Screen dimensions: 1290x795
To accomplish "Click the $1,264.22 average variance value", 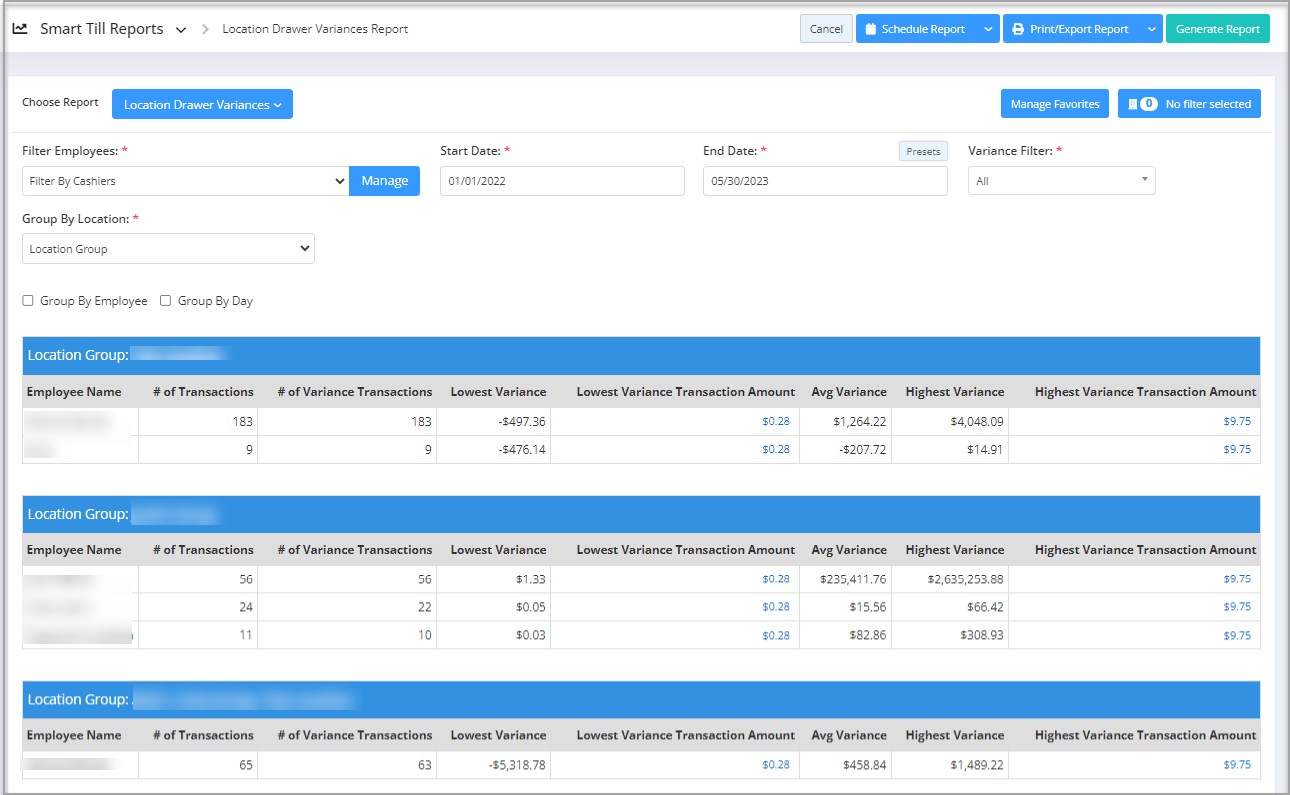I will [x=860, y=421].
